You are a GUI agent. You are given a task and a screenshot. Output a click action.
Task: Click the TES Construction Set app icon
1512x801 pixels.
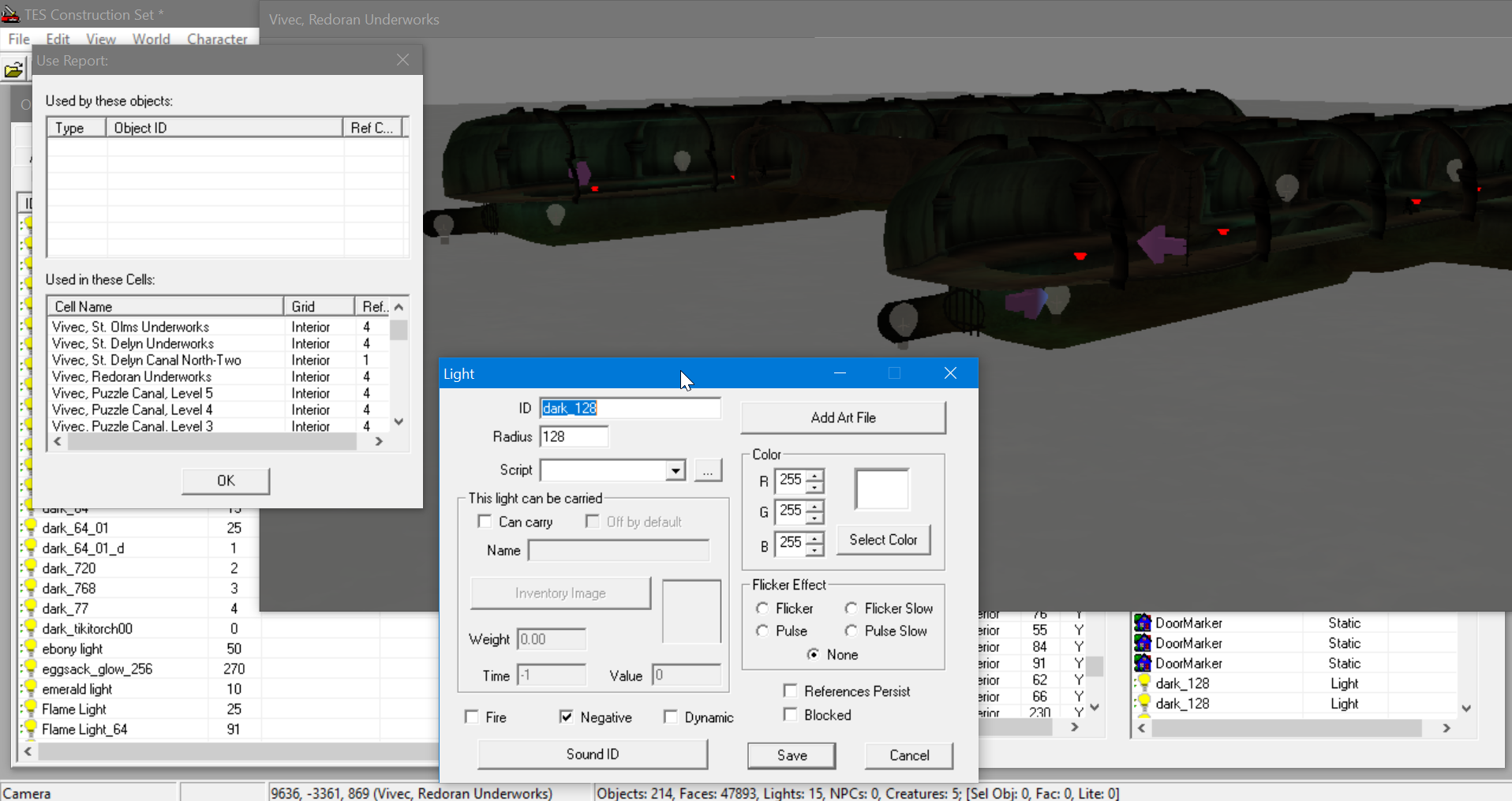tap(10, 14)
